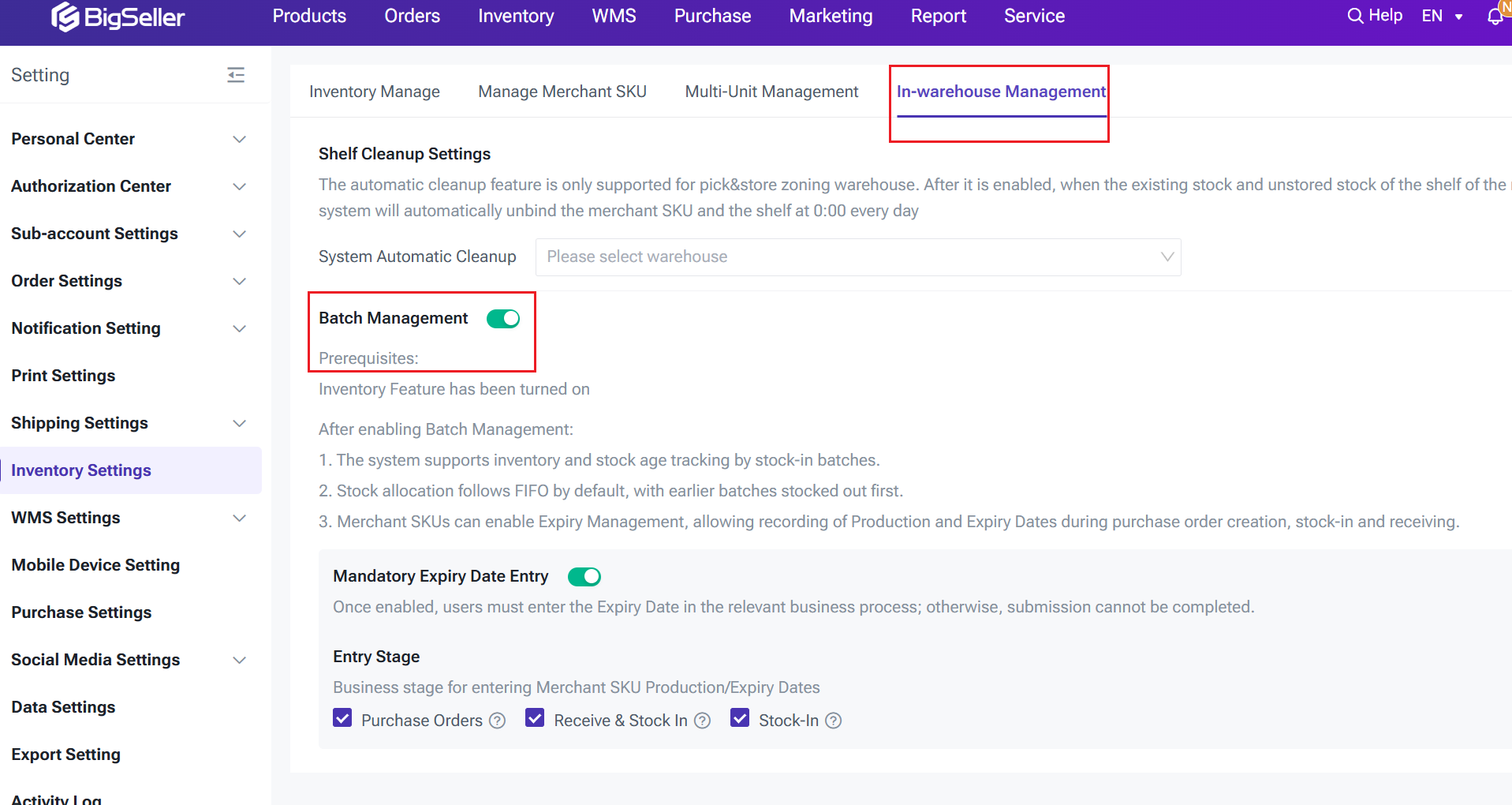
Task: Uncheck the Receive & Stock In checkbox
Action: [535, 718]
